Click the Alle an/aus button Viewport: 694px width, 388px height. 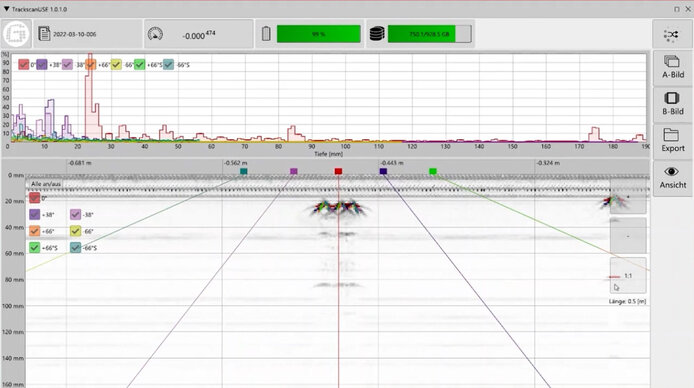click(x=46, y=184)
